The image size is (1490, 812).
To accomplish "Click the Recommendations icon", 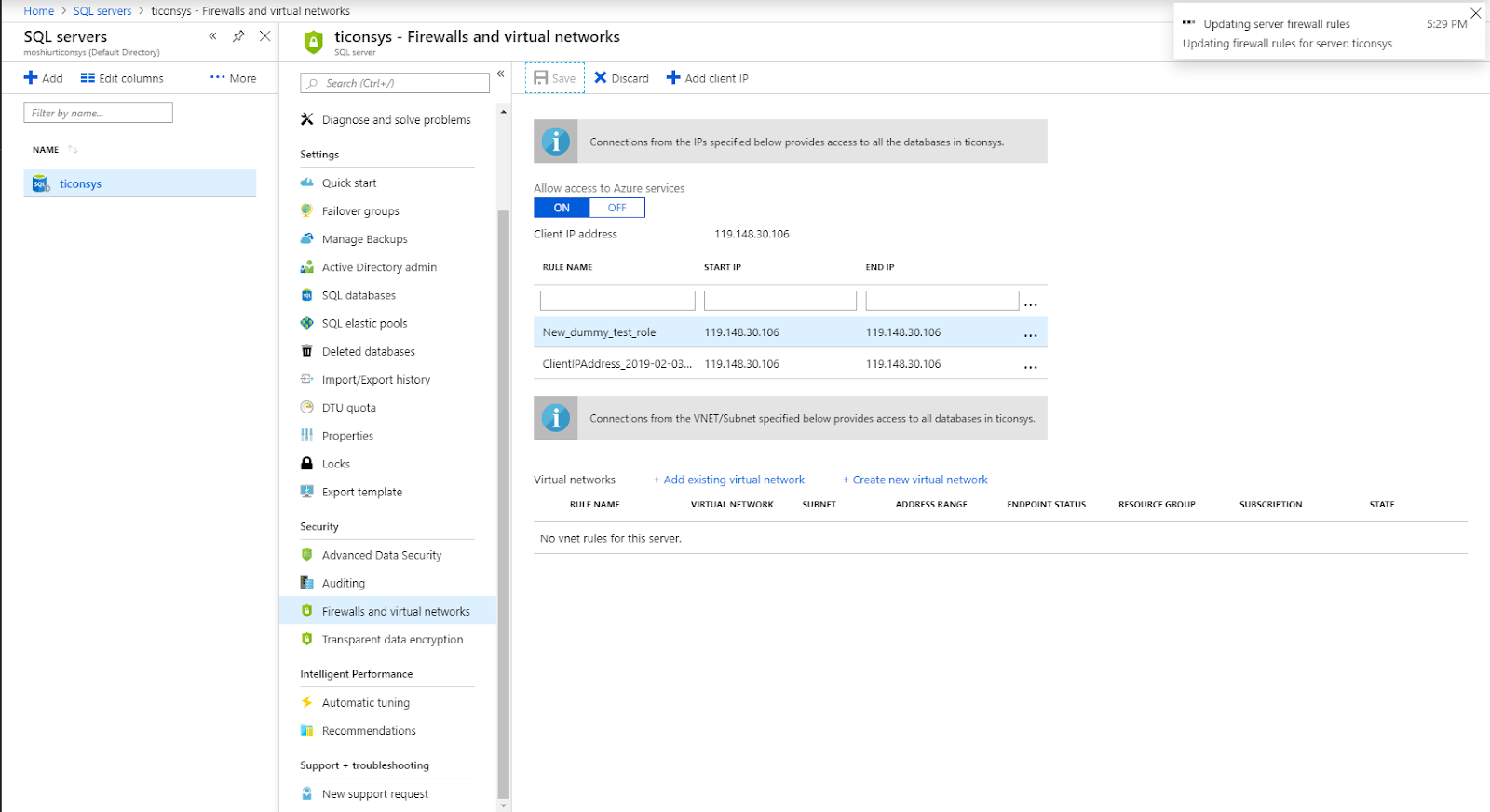I will (306, 731).
